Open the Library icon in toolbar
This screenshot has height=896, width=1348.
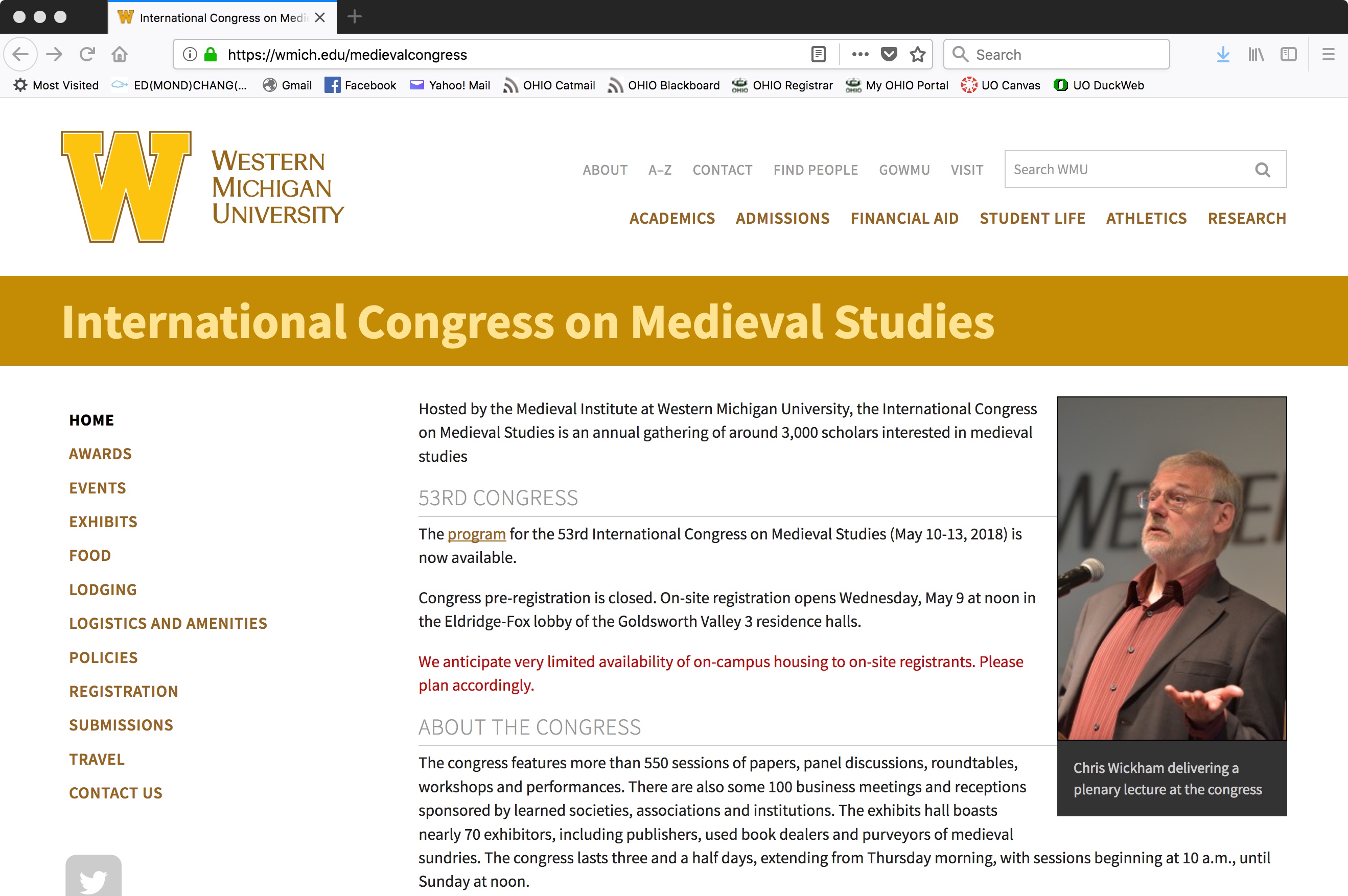tap(1256, 54)
